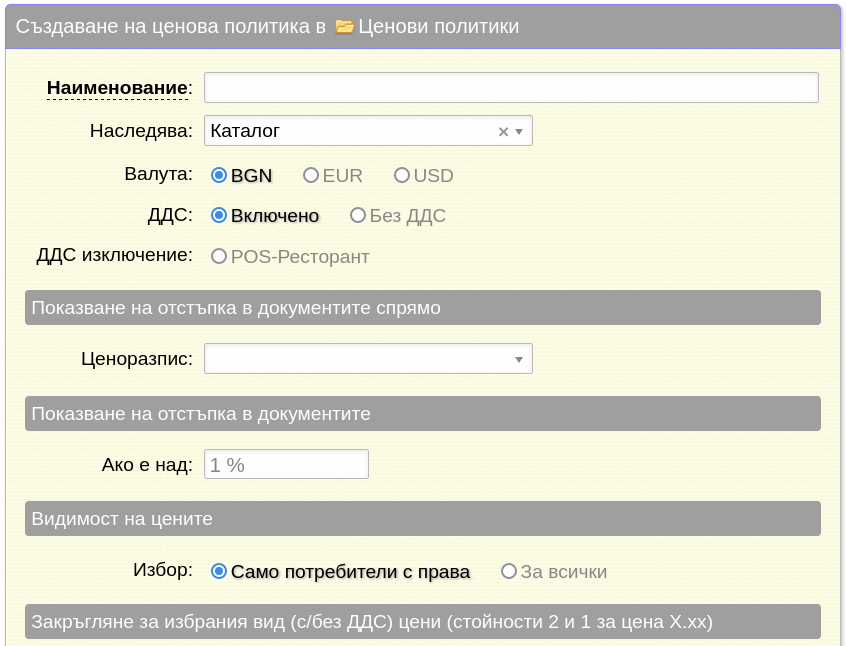Select the BGN currency radio button

click(x=219, y=176)
